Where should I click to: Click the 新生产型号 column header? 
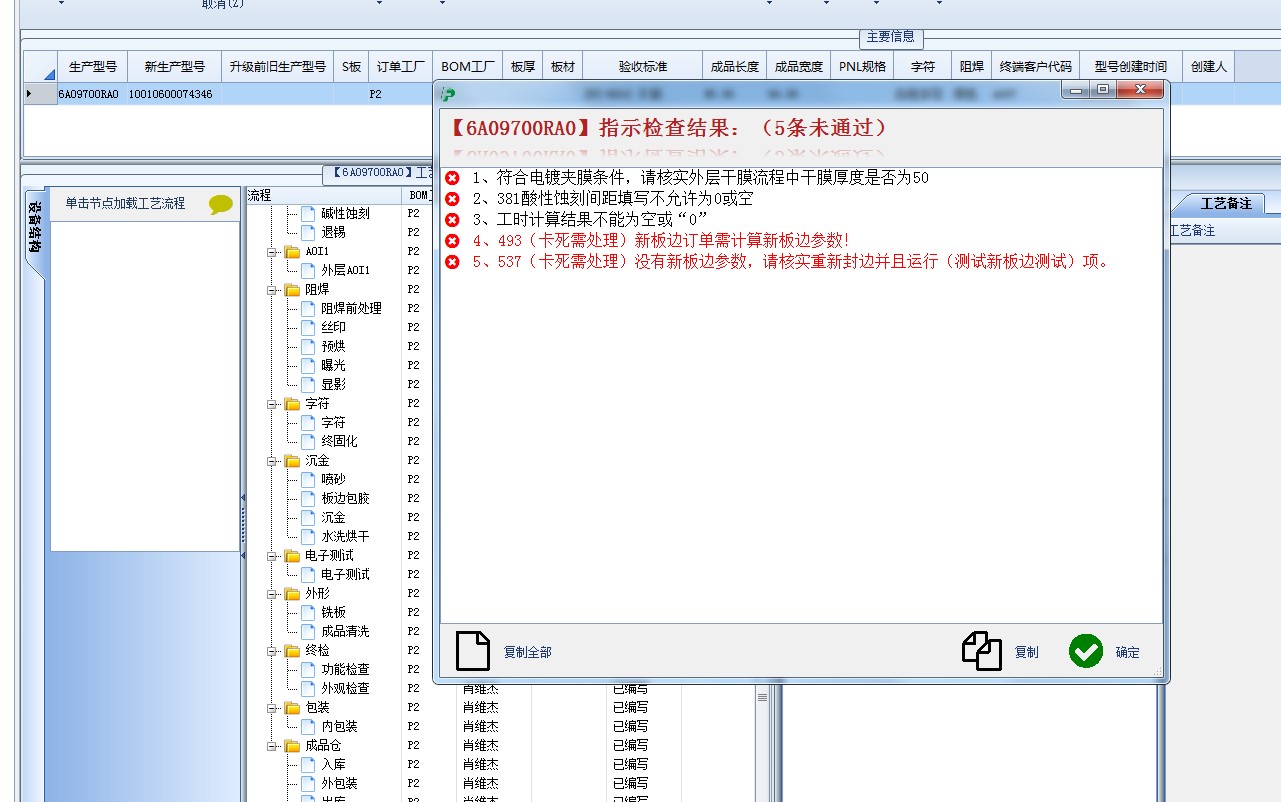coord(175,67)
